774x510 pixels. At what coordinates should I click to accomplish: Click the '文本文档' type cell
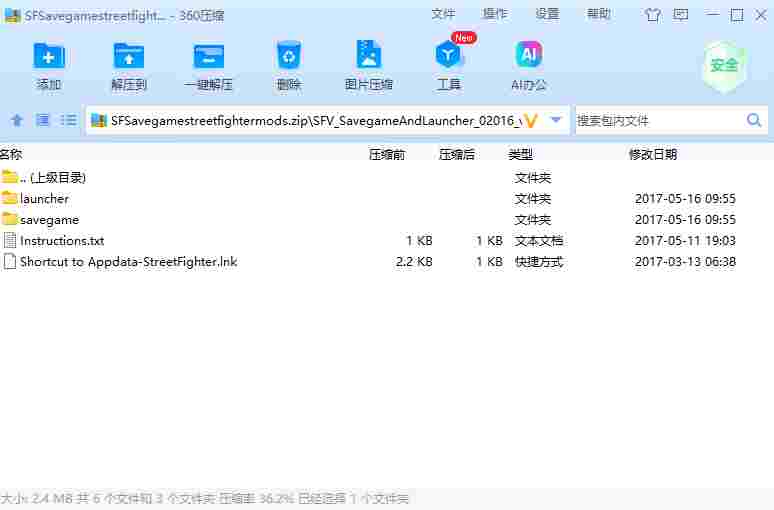[539, 240]
